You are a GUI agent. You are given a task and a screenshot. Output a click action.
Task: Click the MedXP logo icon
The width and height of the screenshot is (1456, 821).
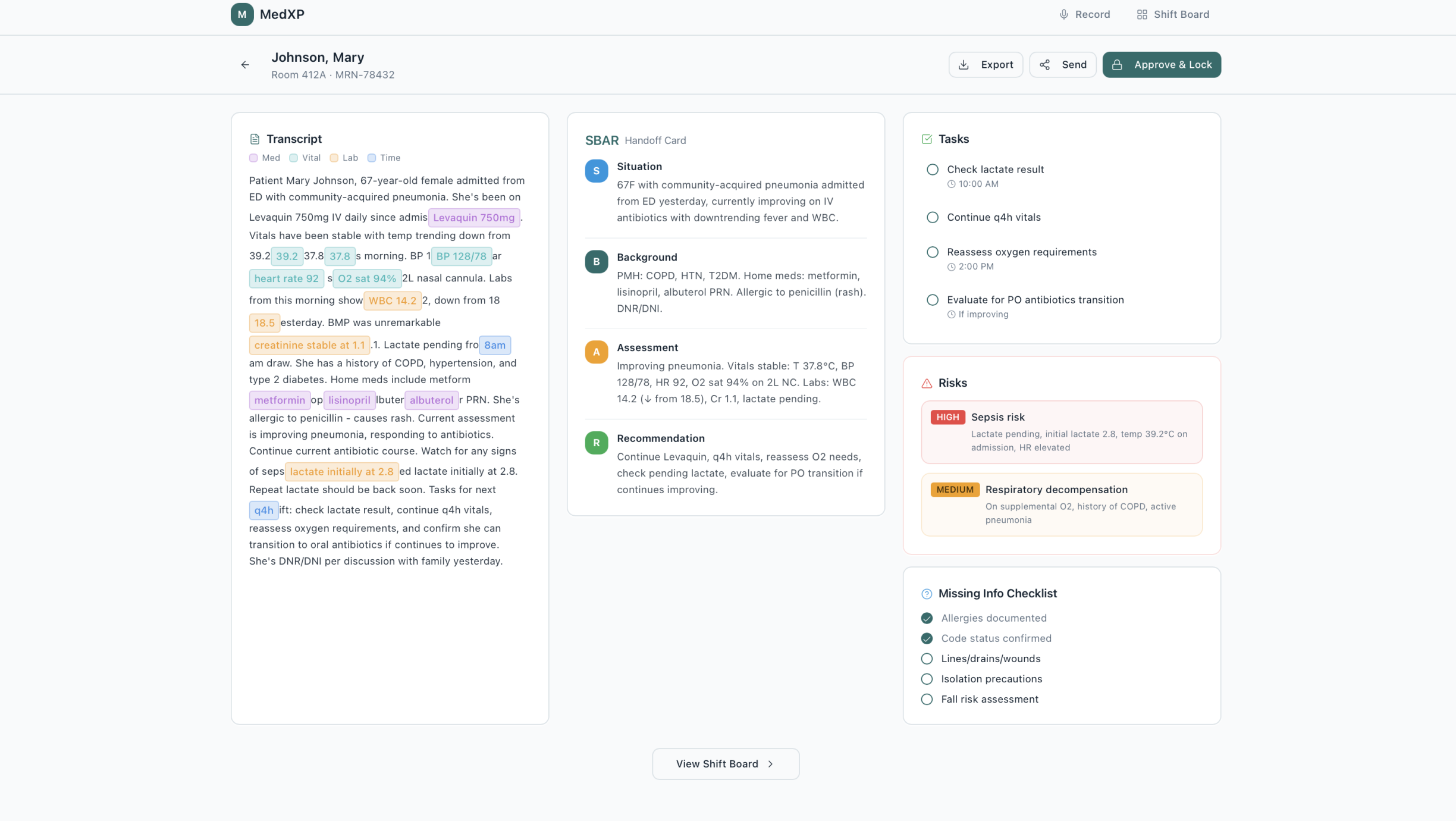[242, 14]
